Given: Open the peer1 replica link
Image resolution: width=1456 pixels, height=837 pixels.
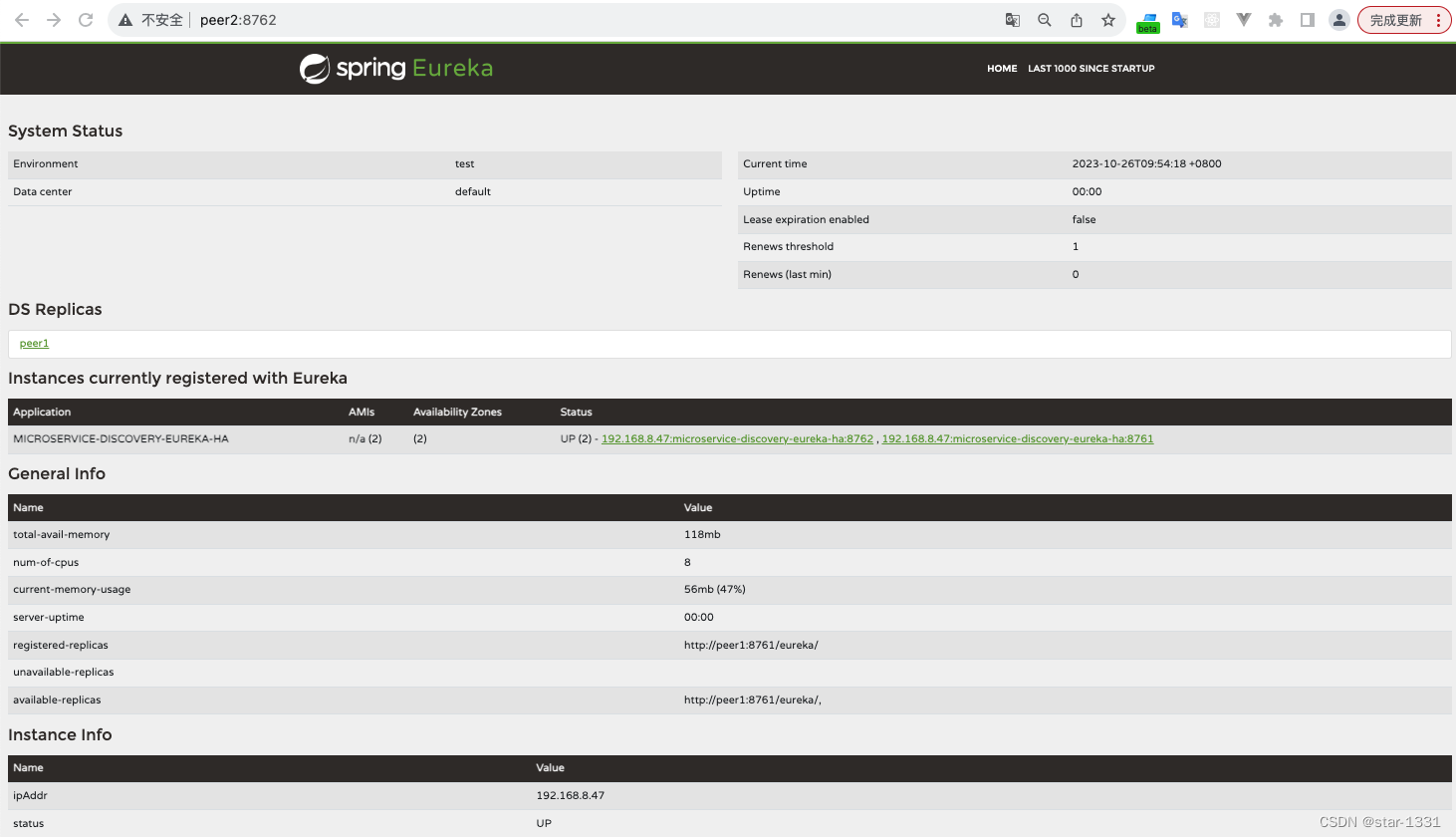Looking at the screenshot, I should tap(34, 344).
